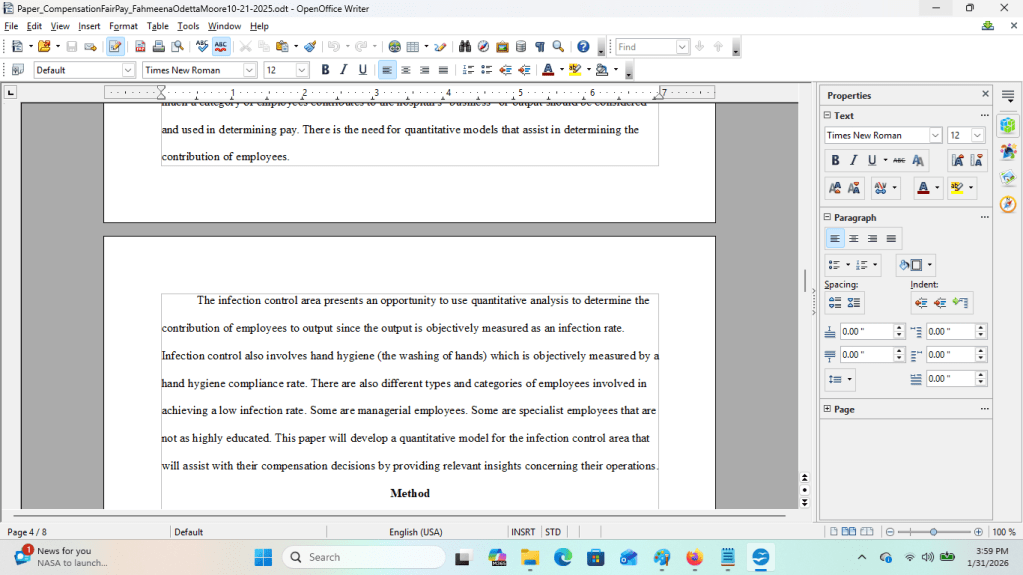Open OpenOffice Help question mark icon
This screenshot has width=1023, height=575.
[583, 47]
